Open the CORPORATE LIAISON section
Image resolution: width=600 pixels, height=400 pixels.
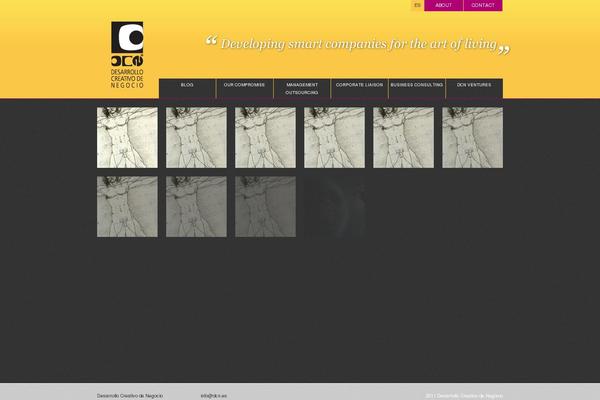click(359, 88)
